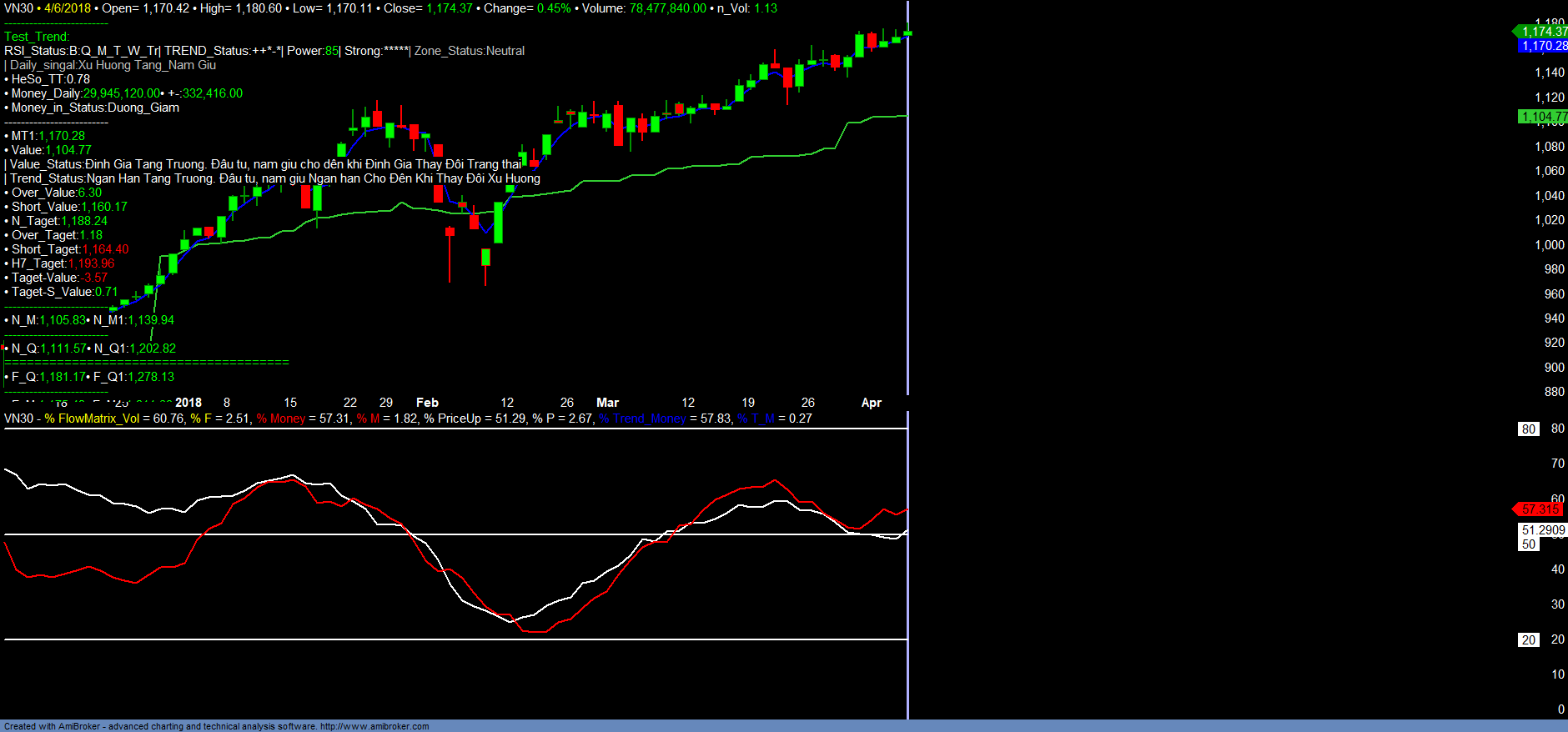This screenshot has height=732, width=1568.
Task: Click the white 51.2909 indicator marker
Action: point(1543,530)
